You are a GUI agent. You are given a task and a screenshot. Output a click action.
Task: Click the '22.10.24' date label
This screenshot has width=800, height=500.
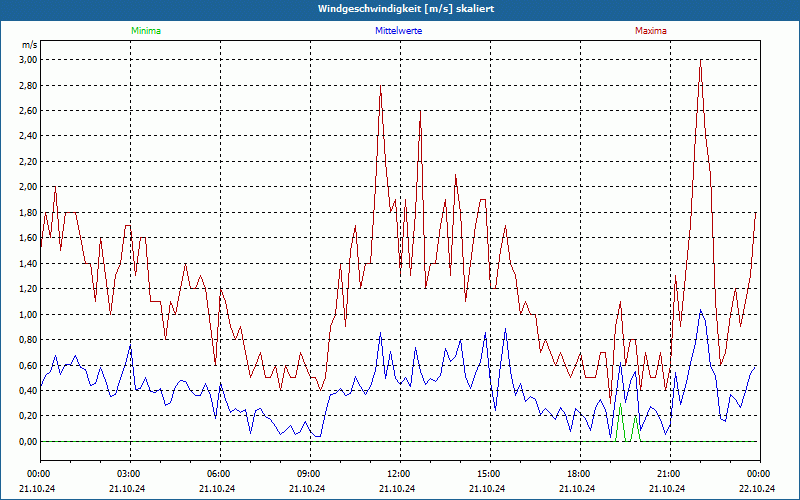pos(757,488)
